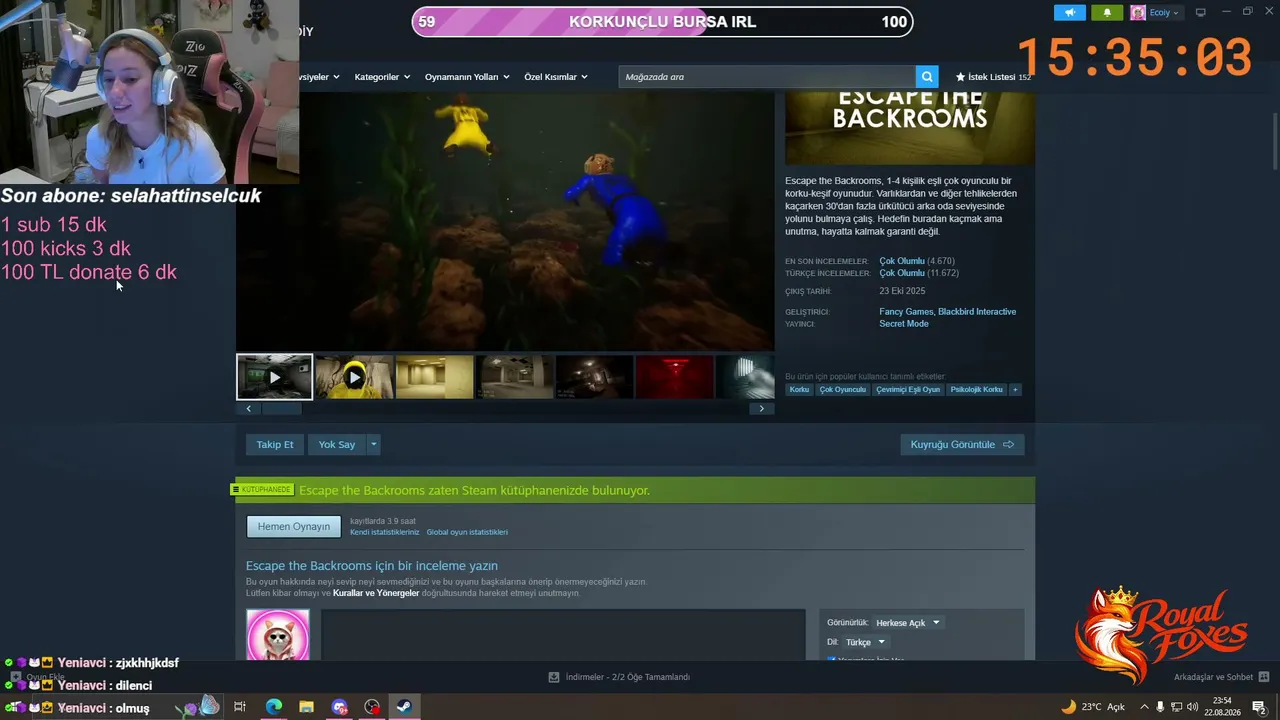Open Discord from the taskbar
This screenshot has width=1280, height=720.
click(339, 707)
